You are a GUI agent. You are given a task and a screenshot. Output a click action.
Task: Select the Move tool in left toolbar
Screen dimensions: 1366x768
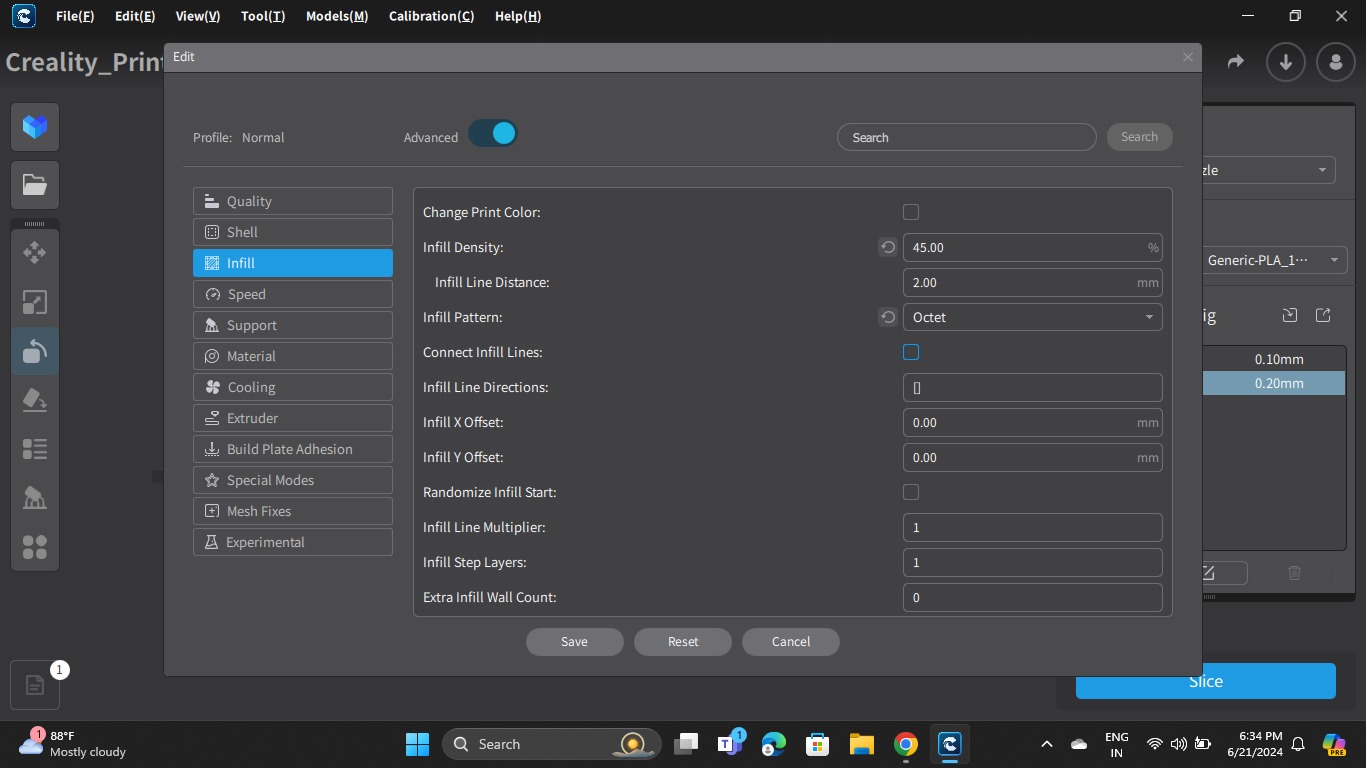point(35,253)
